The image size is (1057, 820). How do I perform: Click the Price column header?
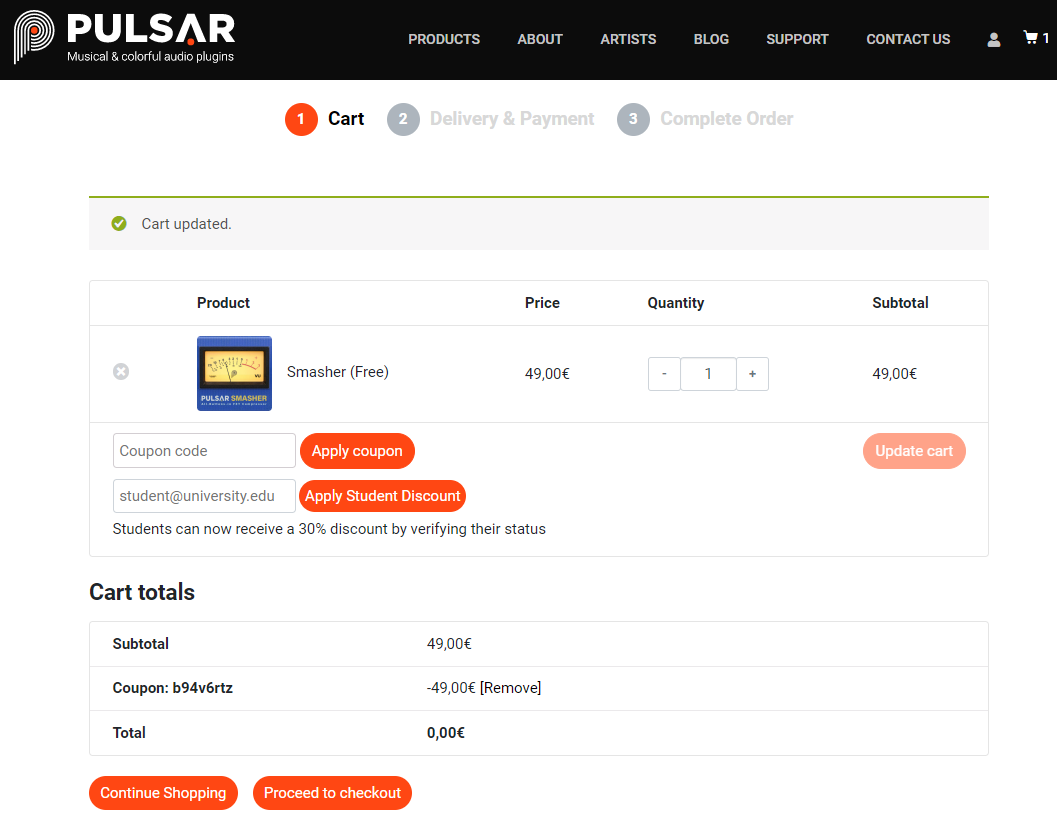(542, 303)
